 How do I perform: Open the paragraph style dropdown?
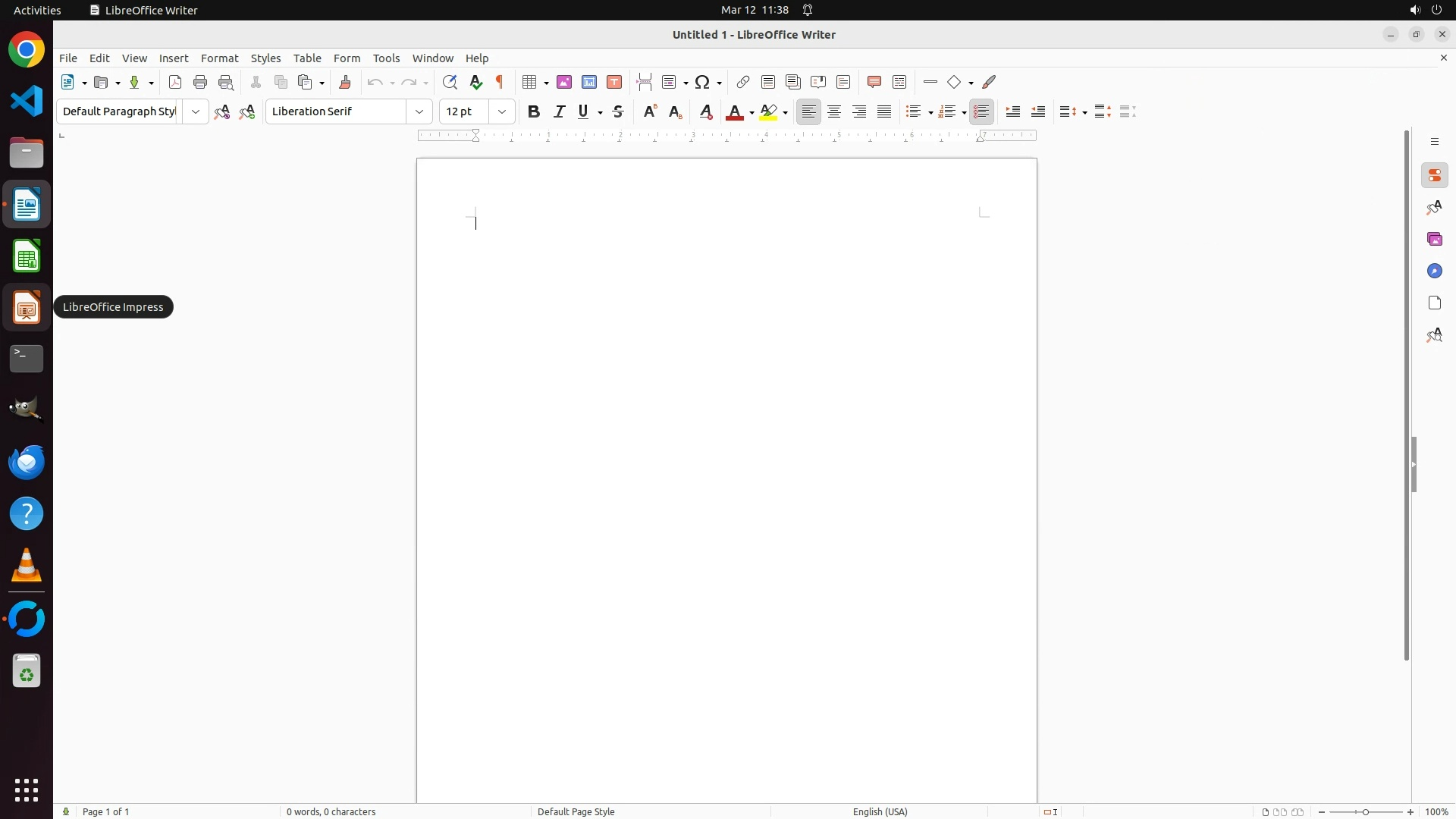pos(196,112)
